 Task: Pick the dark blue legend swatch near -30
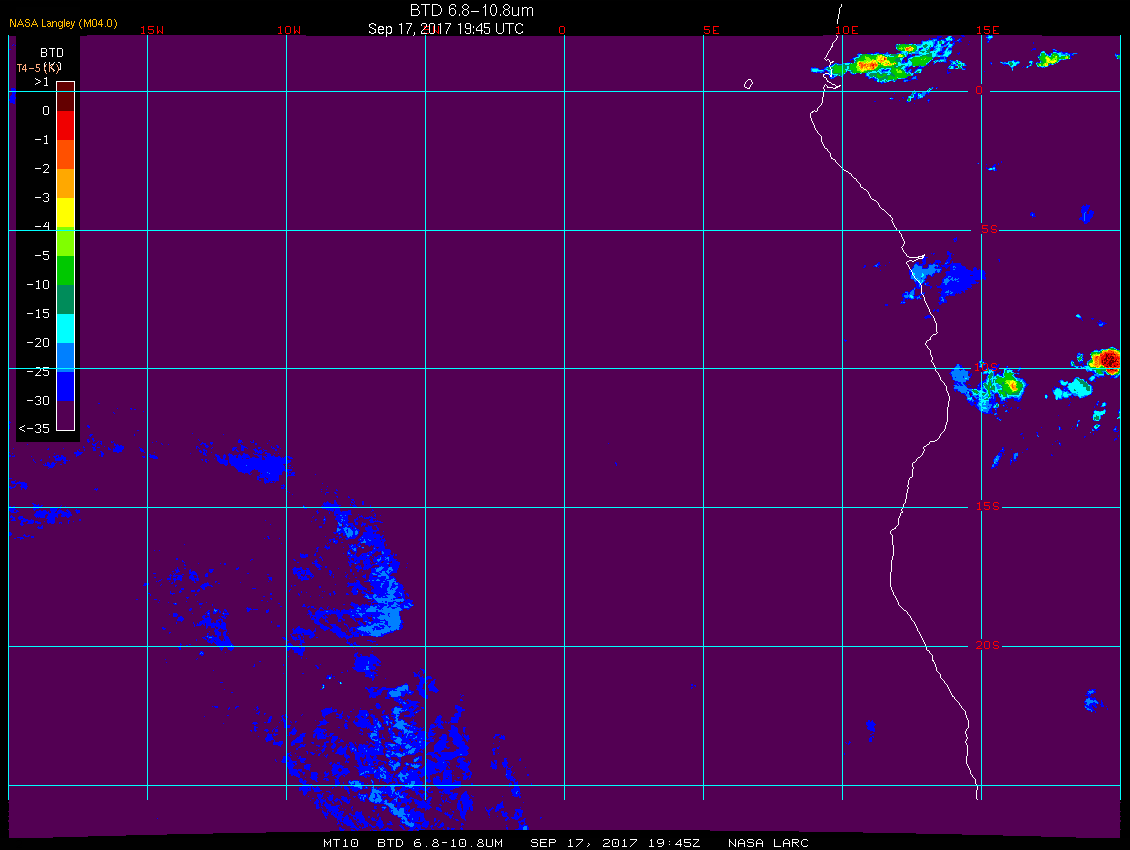coord(66,386)
